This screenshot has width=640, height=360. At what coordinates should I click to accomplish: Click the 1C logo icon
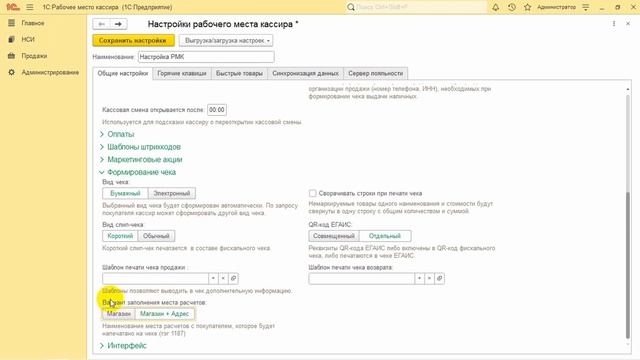pos(13,7)
